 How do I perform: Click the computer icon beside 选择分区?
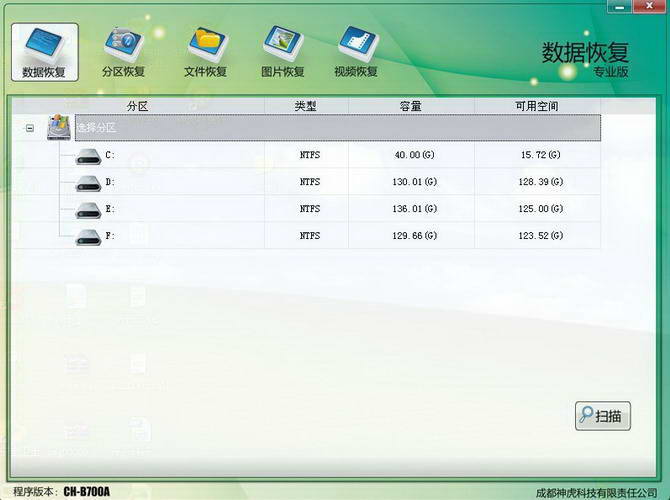60,128
